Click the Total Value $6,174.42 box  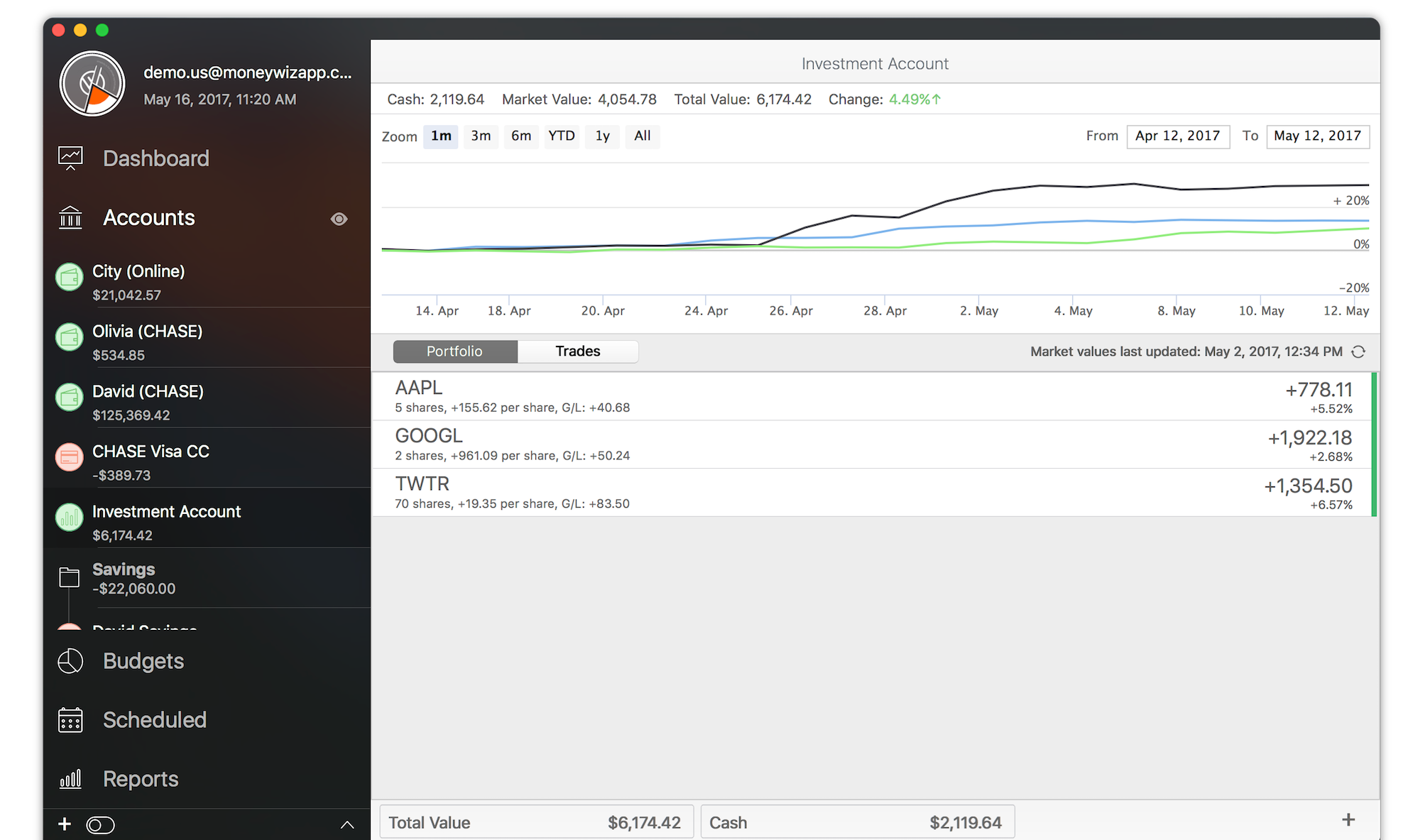pos(537,822)
